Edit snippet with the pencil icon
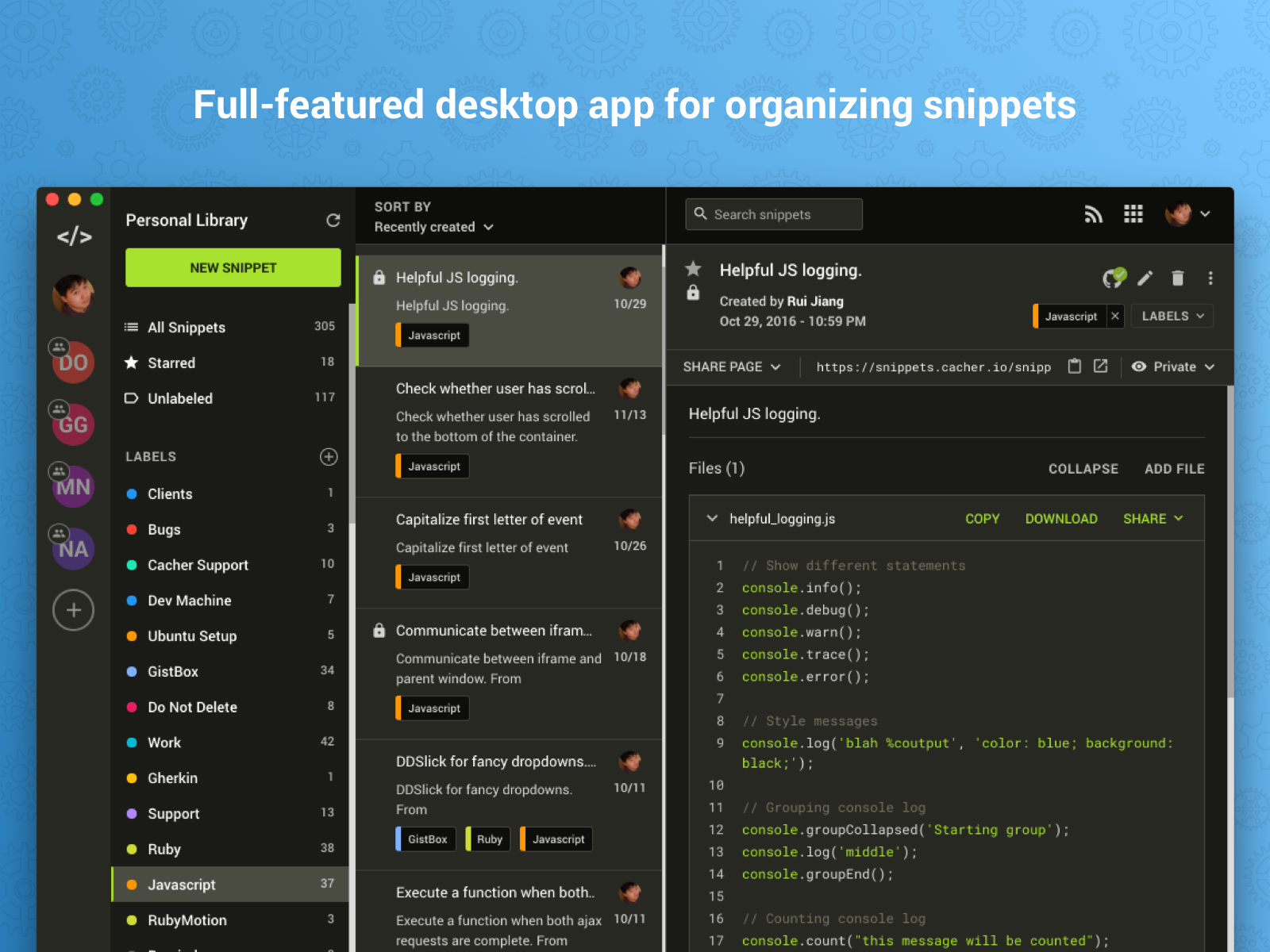Screen dimensions: 1270x952 coord(1145,278)
